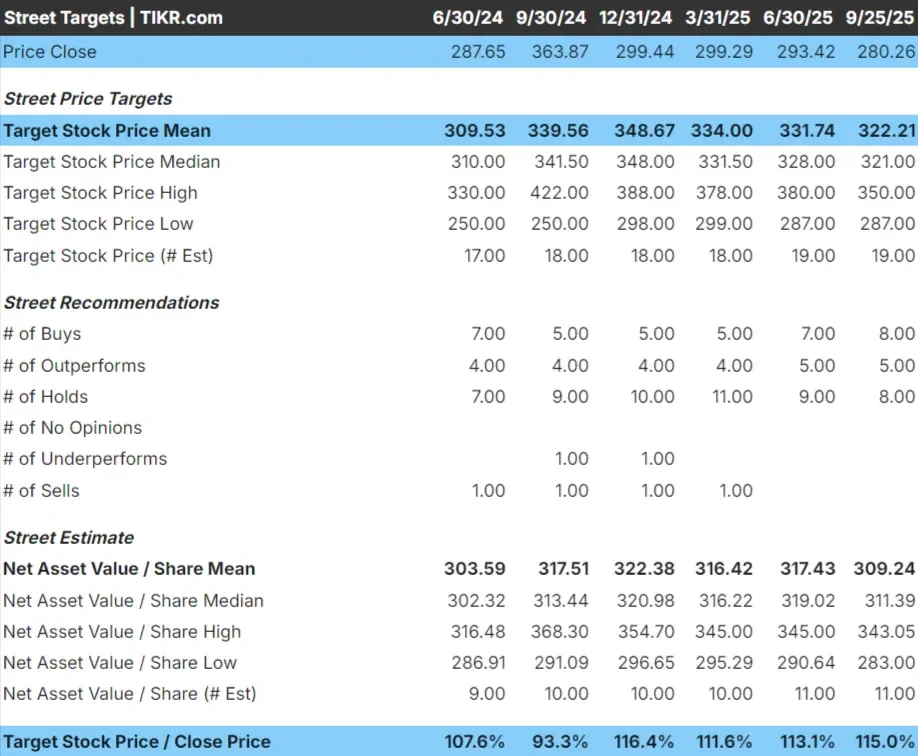Click the 'Net Asset Value / Share High' label

[x=122, y=632]
